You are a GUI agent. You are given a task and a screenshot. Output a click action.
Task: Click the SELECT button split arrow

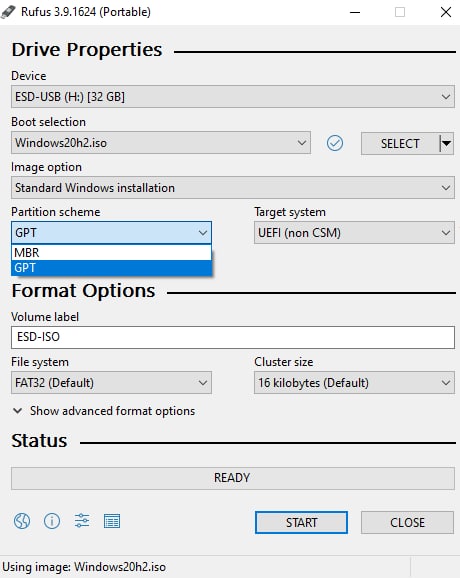pos(447,143)
